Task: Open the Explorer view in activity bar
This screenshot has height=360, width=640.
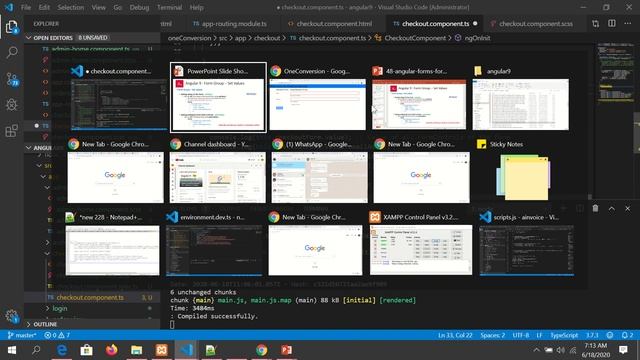Action: [11, 27]
